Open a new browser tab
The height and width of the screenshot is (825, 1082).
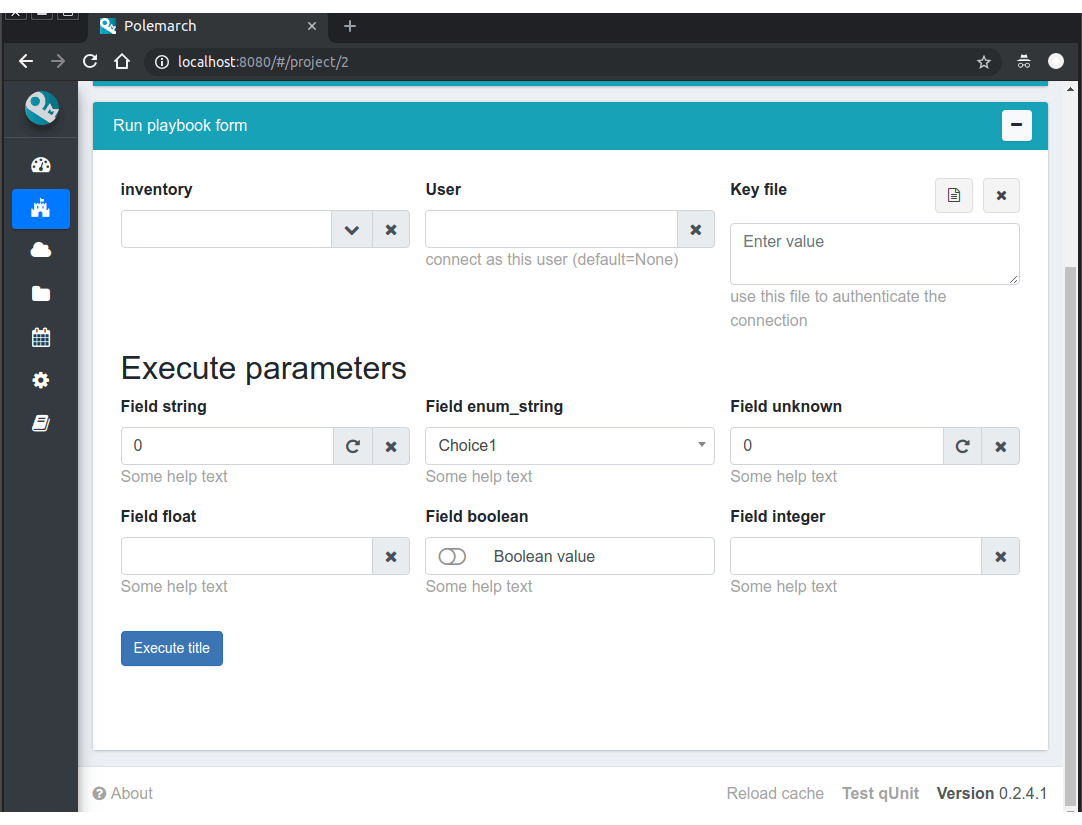(350, 26)
